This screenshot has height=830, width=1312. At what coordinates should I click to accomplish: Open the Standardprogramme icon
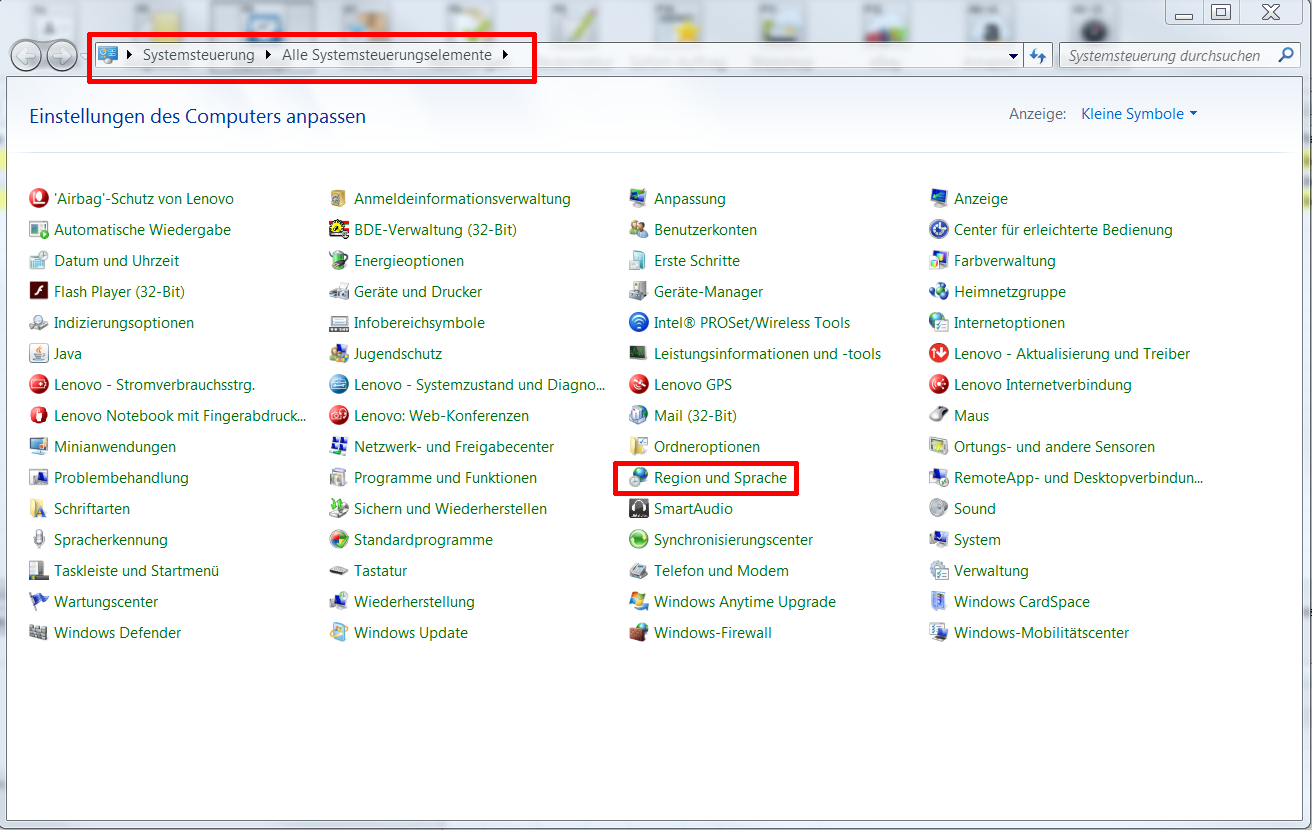point(338,539)
